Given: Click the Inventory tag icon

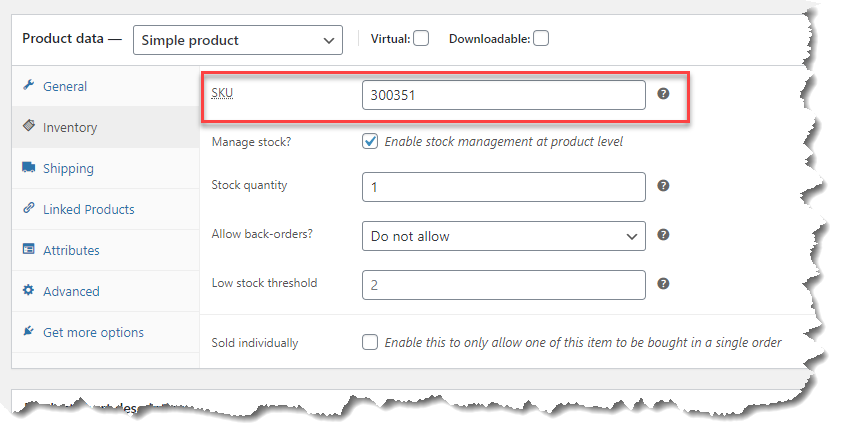Looking at the screenshot, I should click(x=28, y=127).
